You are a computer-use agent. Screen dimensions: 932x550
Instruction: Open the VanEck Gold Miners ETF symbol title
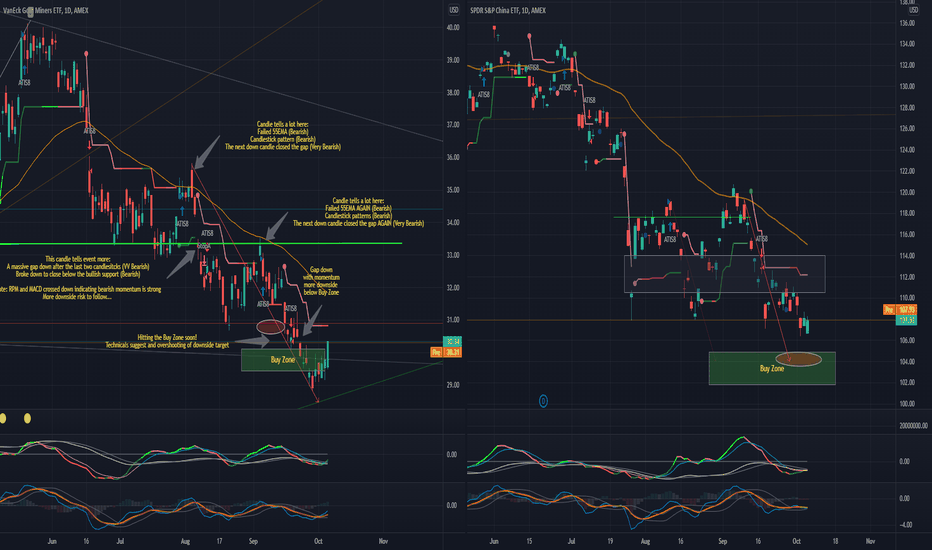(x=45, y=10)
